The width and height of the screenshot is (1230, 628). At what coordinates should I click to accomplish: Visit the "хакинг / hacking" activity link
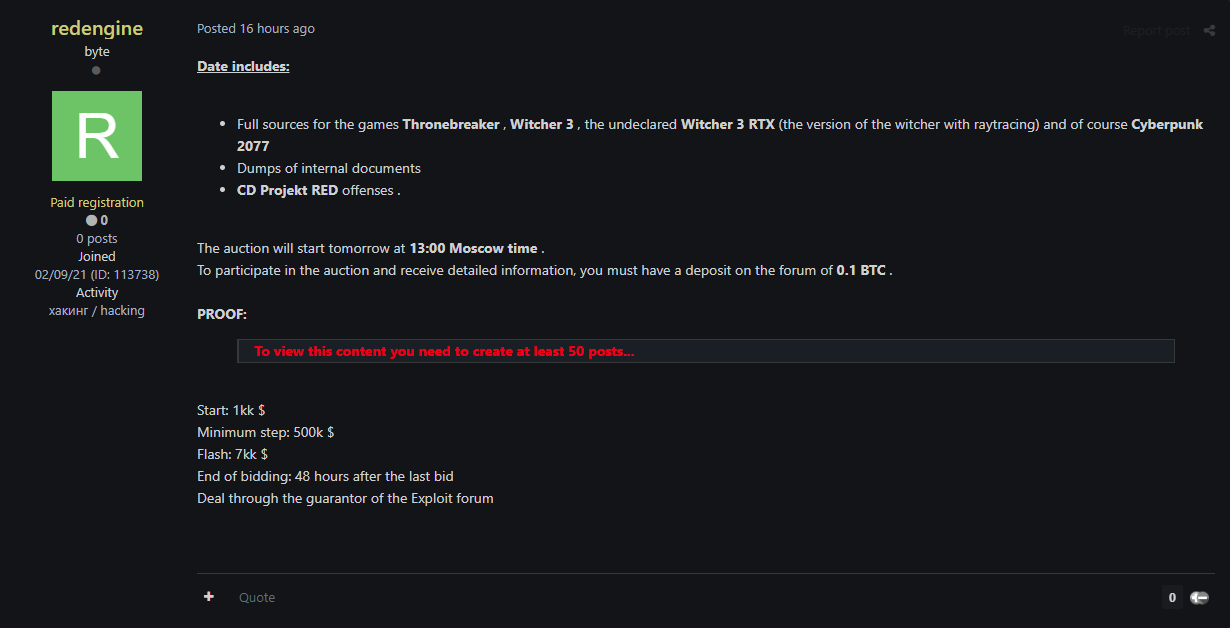[x=96, y=310]
